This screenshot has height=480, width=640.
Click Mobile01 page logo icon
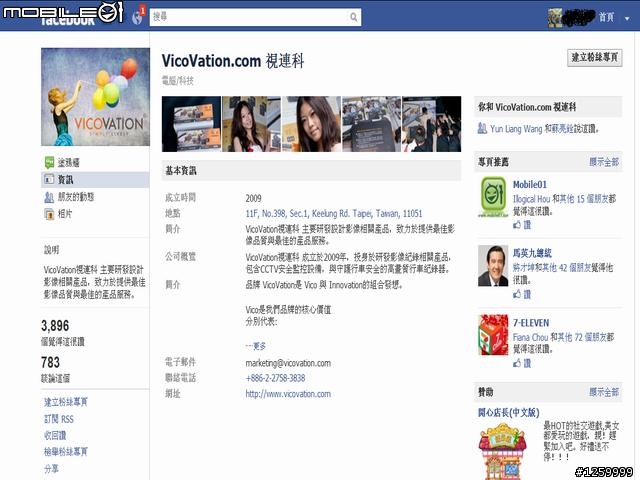coord(493,197)
